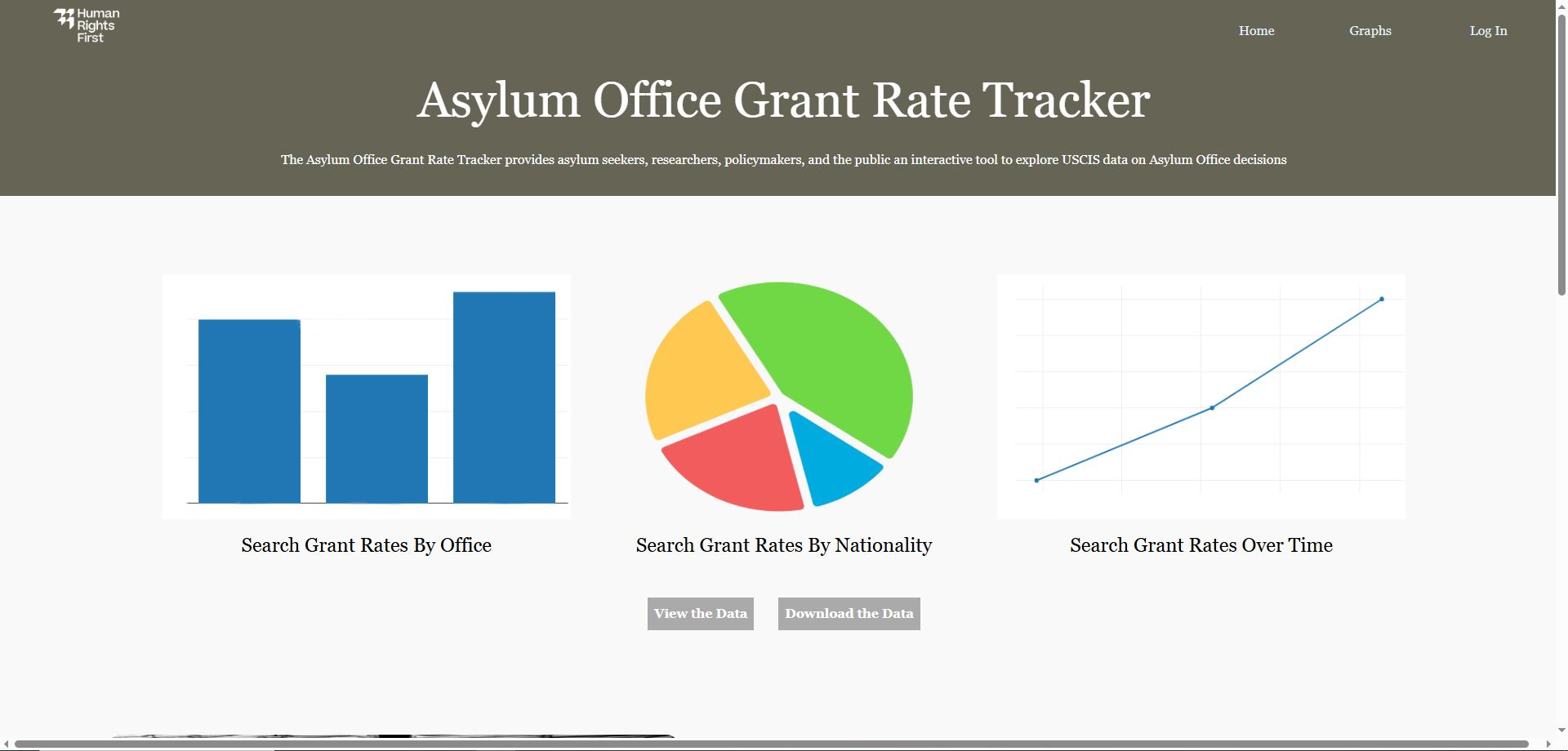Viewport: 1568px width, 751px height.
Task: Select Search Grant Rates By Nationality caption
Action: click(783, 545)
